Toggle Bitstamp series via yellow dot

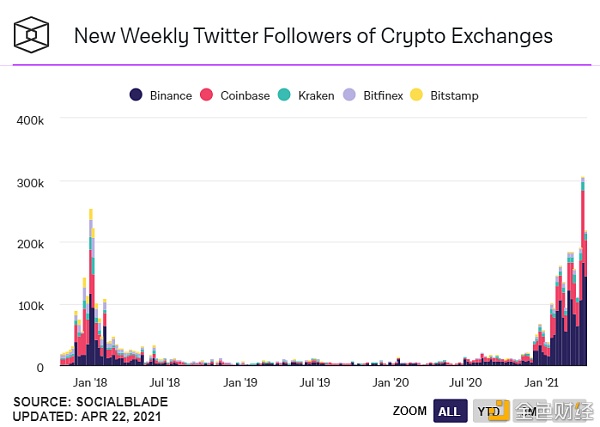(416, 95)
